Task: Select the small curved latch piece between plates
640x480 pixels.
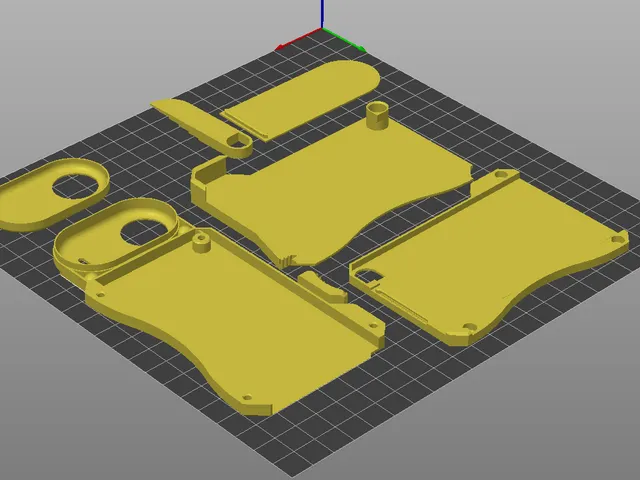Action: 322,288
